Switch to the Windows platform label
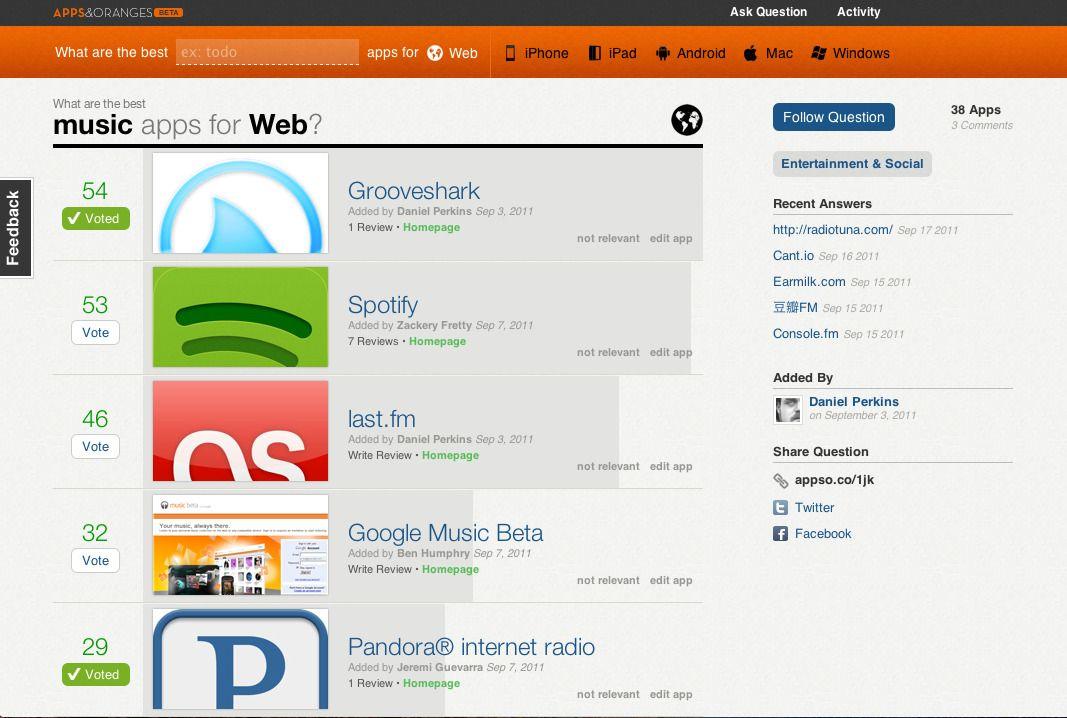Viewport: 1067px width, 718px height. [861, 53]
